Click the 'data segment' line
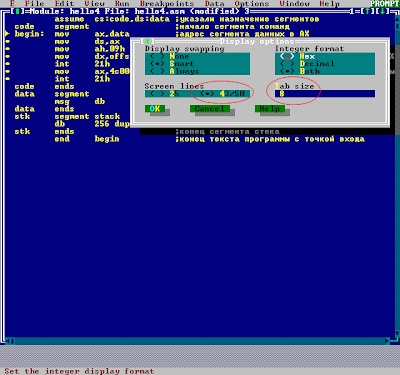Screen dimensions: 400x375 coord(52,94)
